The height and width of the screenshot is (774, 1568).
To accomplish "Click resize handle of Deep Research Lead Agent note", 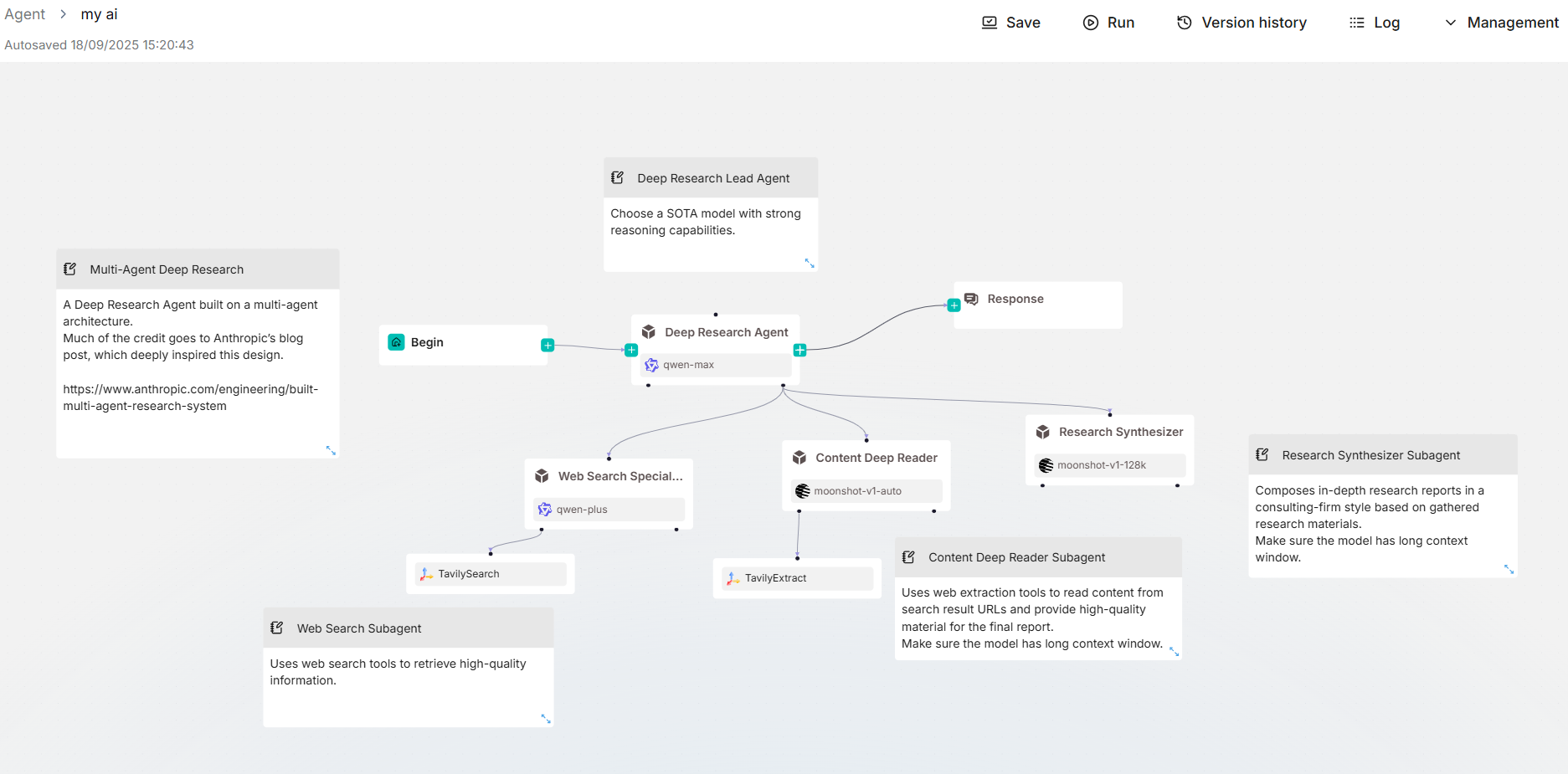I will pyautogui.click(x=810, y=263).
